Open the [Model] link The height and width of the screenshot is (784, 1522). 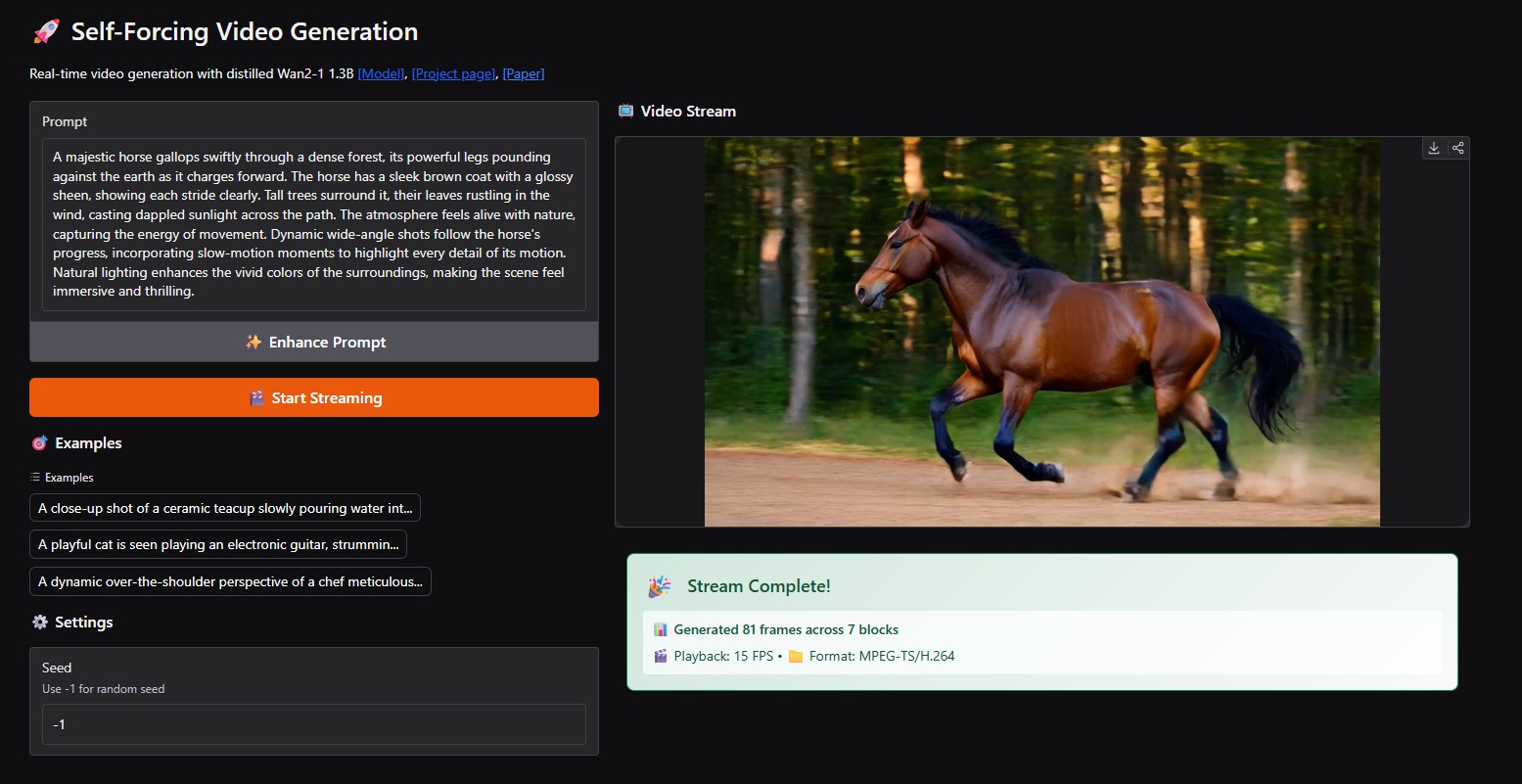click(381, 73)
